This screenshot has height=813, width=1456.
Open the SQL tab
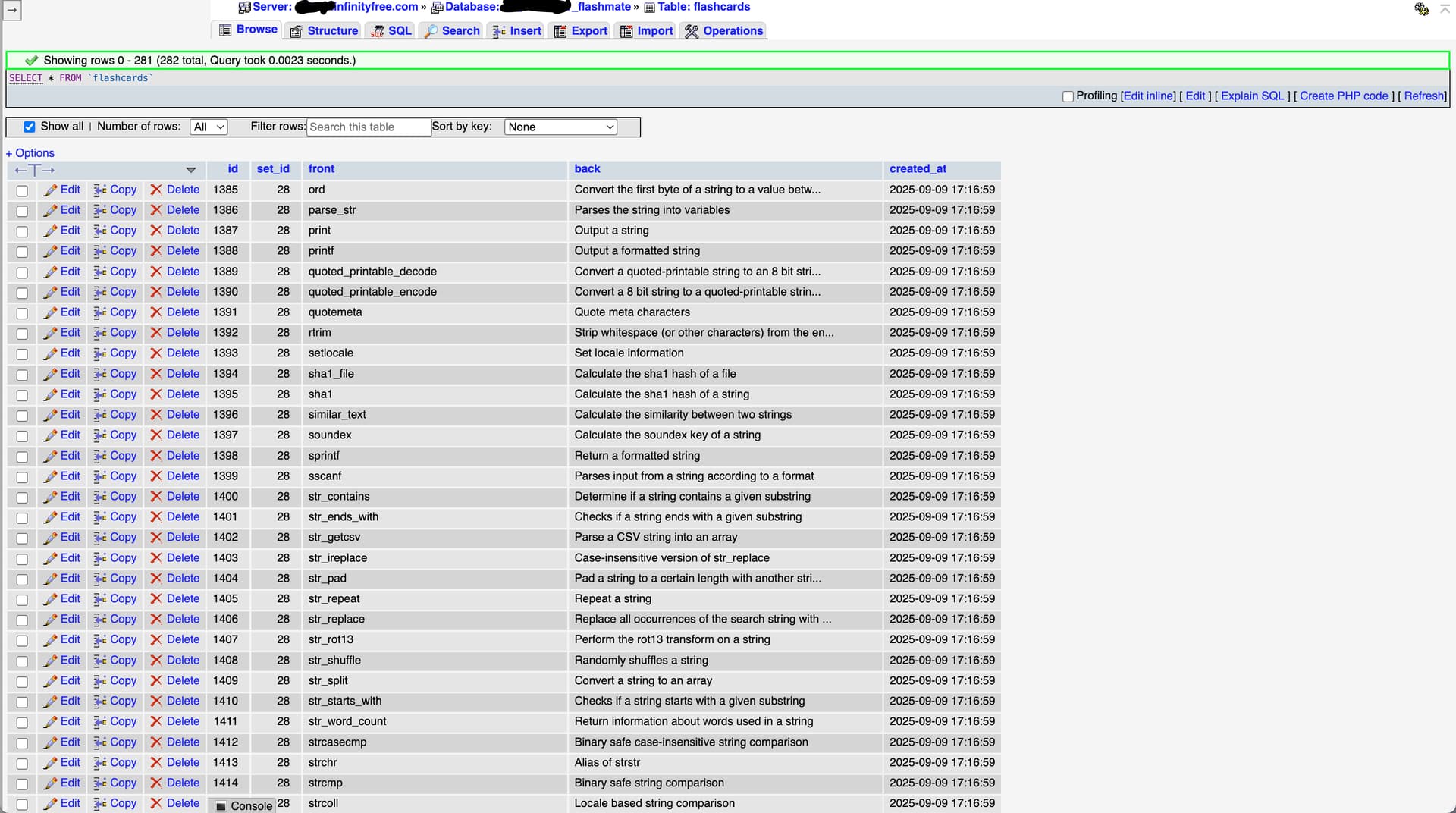coord(391,31)
